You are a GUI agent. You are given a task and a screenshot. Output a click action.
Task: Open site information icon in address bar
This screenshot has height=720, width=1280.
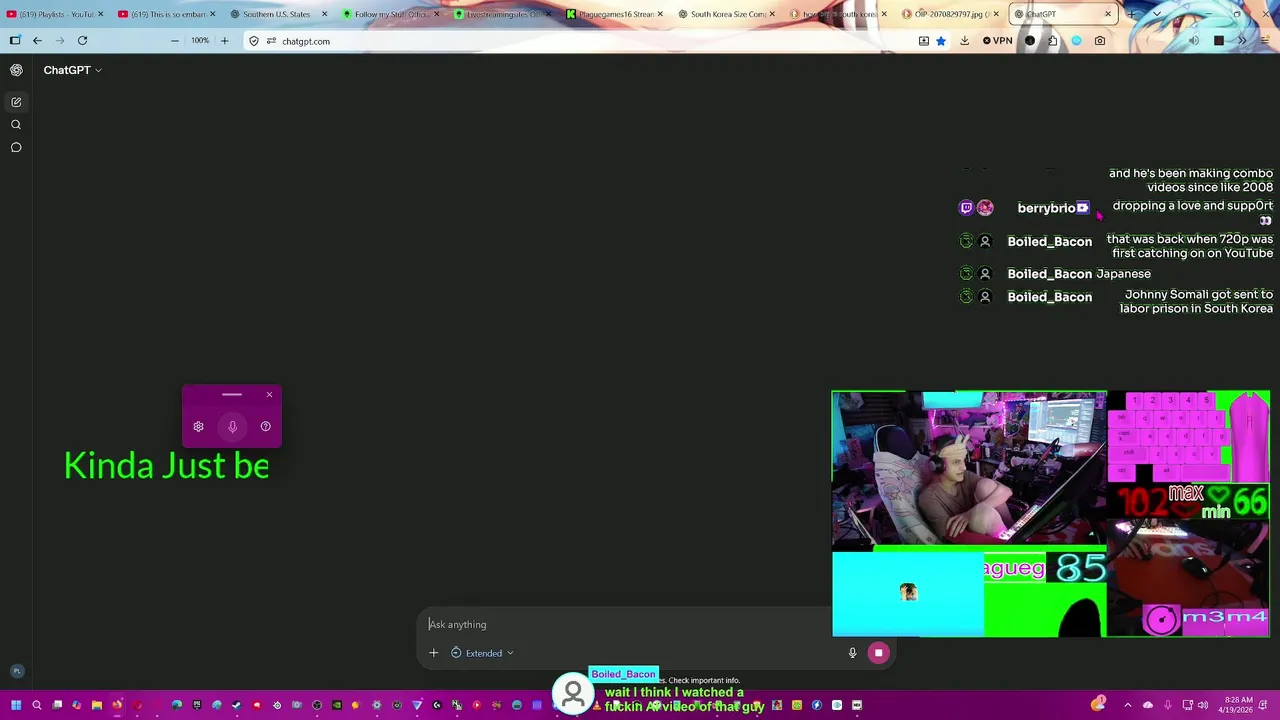(271, 41)
